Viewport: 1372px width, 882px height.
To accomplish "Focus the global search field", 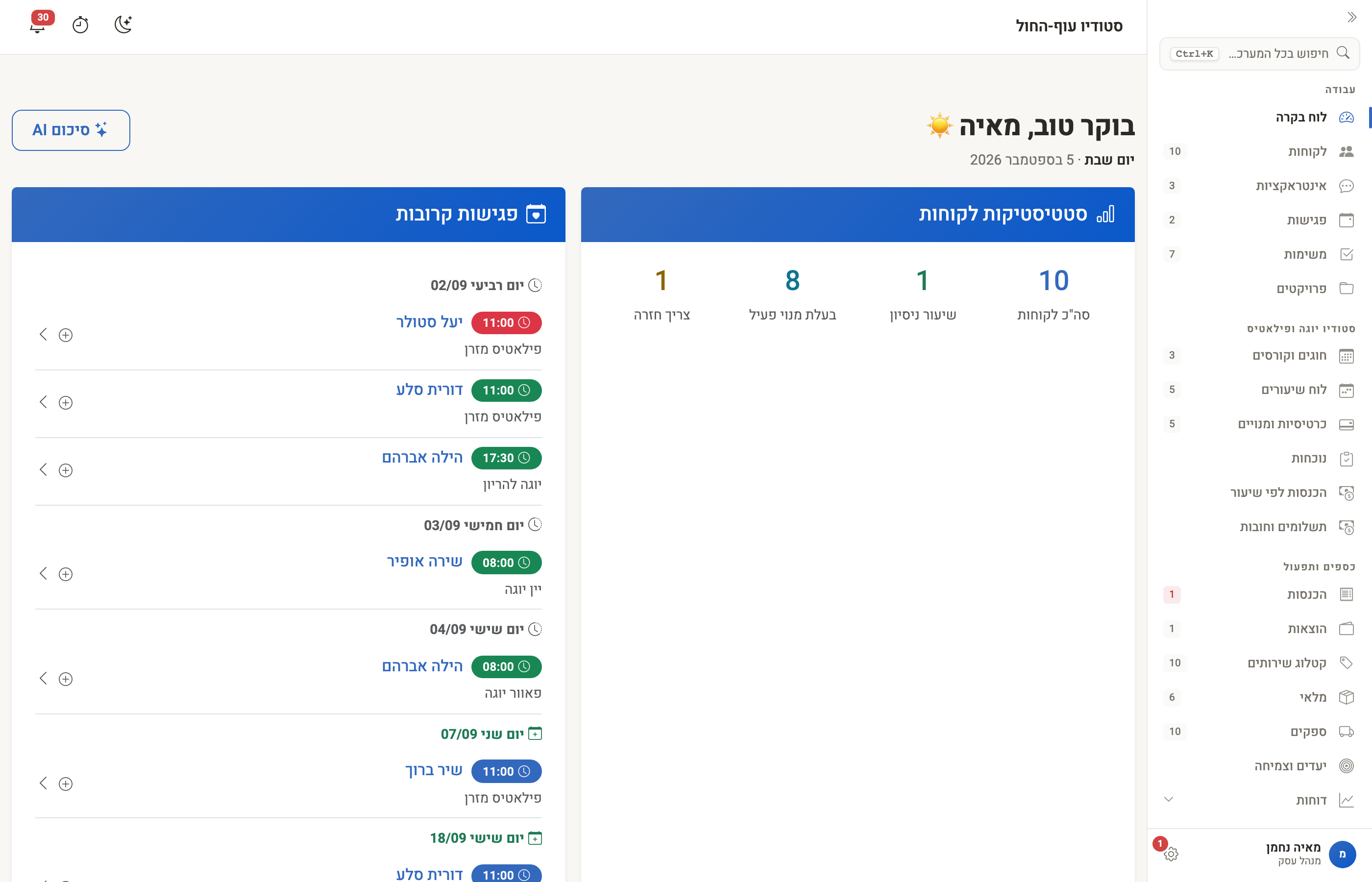I will (1259, 54).
